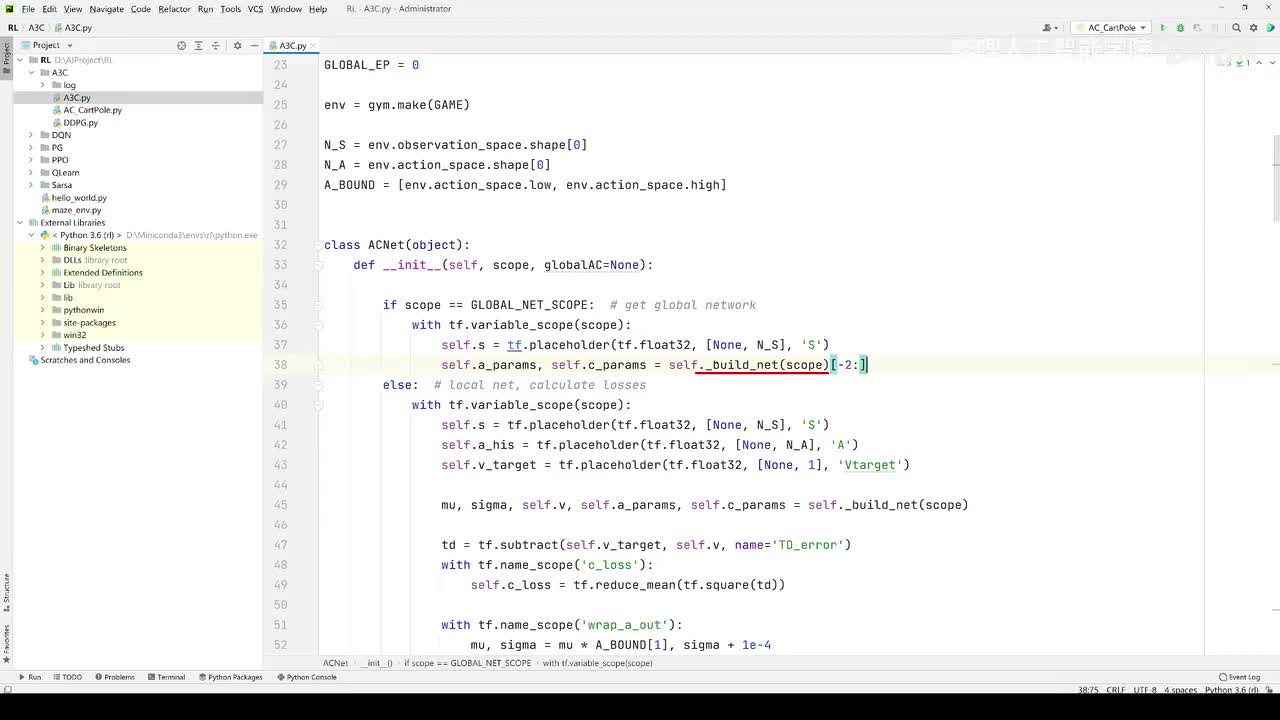
Task: Click the collapse all icon in Project panel
Action: coord(215,45)
